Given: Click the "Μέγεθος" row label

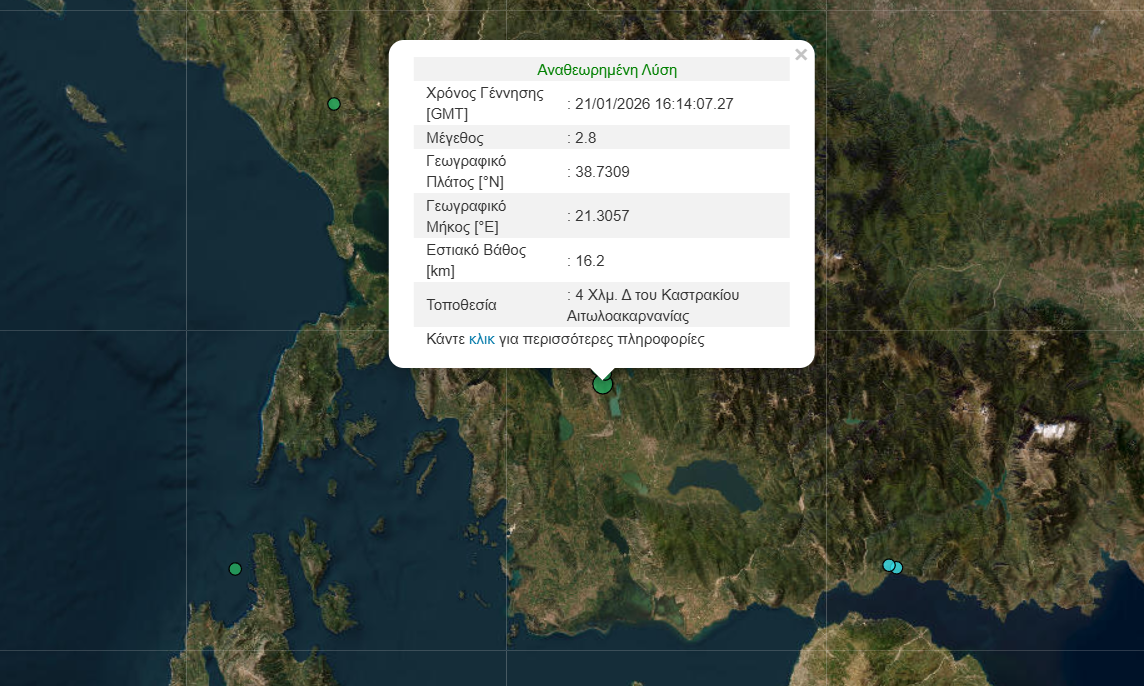Looking at the screenshot, I should (x=455, y=137).
